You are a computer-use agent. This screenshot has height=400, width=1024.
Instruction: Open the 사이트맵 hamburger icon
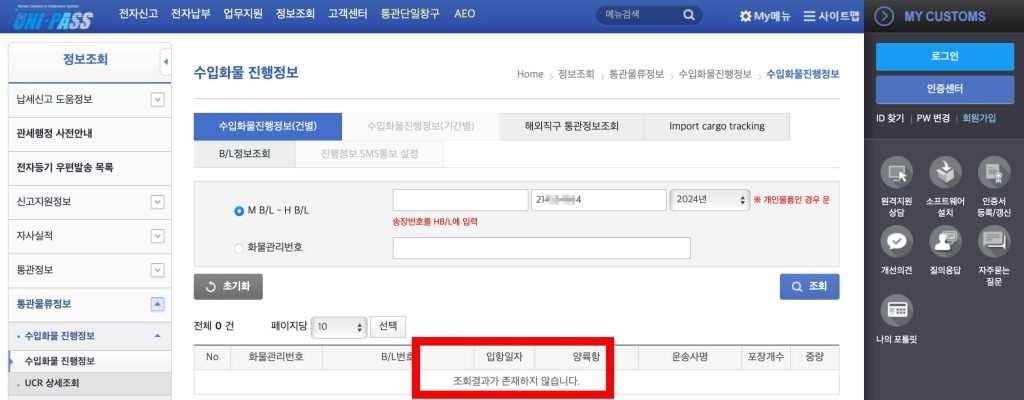pyautogui.click(x=809, y=16)
